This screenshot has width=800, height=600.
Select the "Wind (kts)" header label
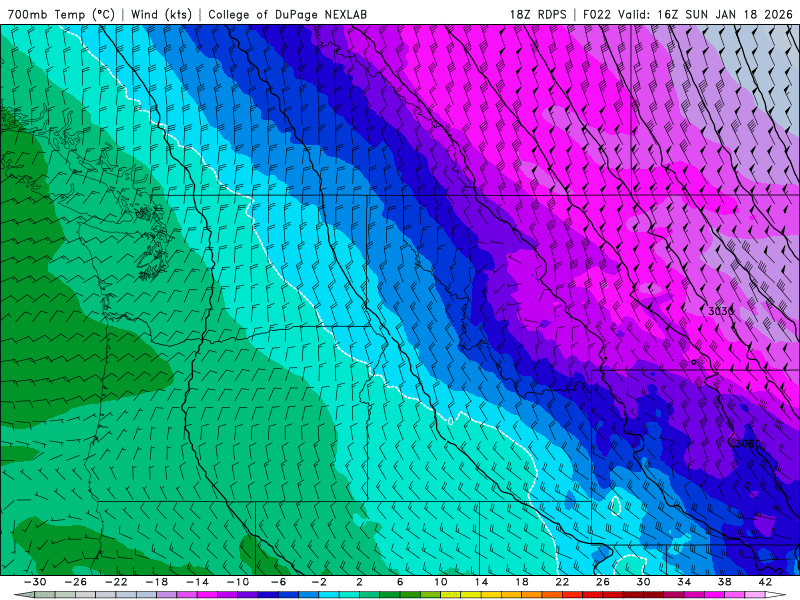(161, 14)
